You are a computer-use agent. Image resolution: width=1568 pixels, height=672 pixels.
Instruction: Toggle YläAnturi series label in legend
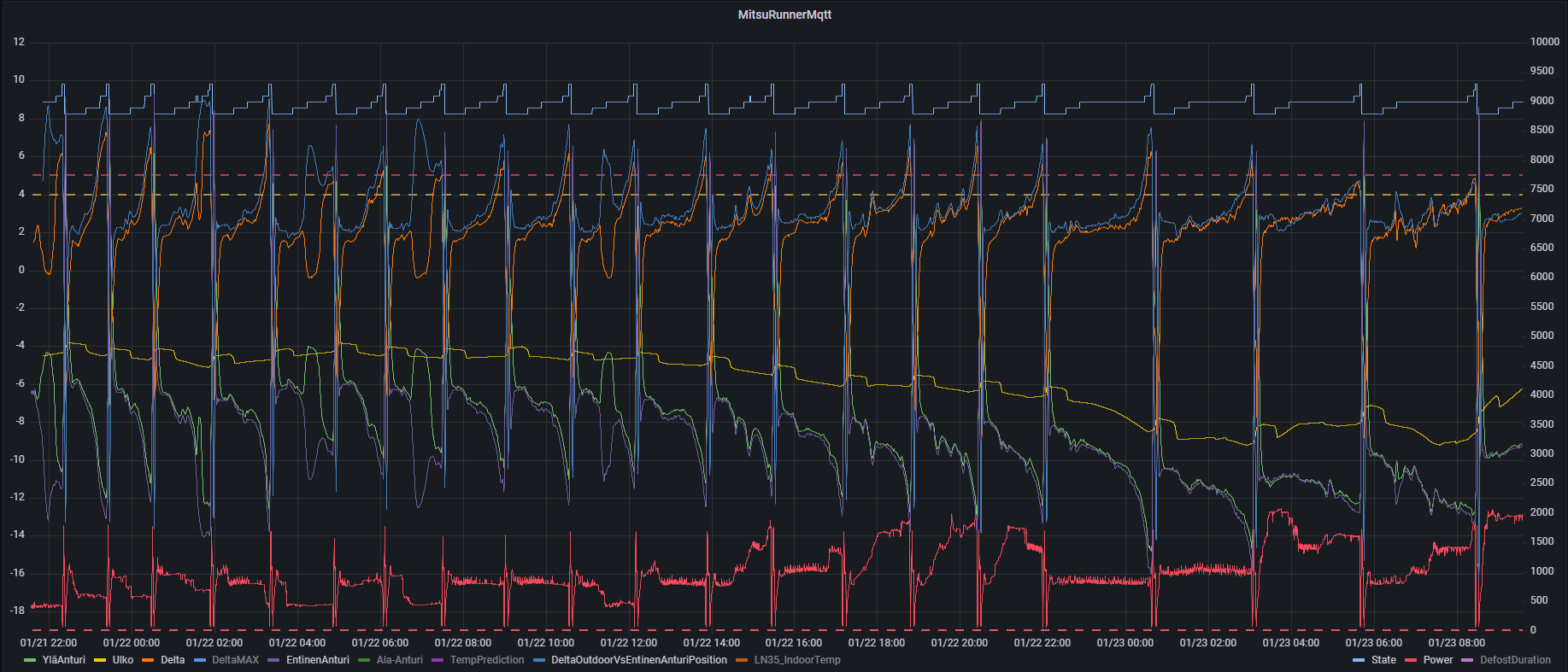click(64, 660)
